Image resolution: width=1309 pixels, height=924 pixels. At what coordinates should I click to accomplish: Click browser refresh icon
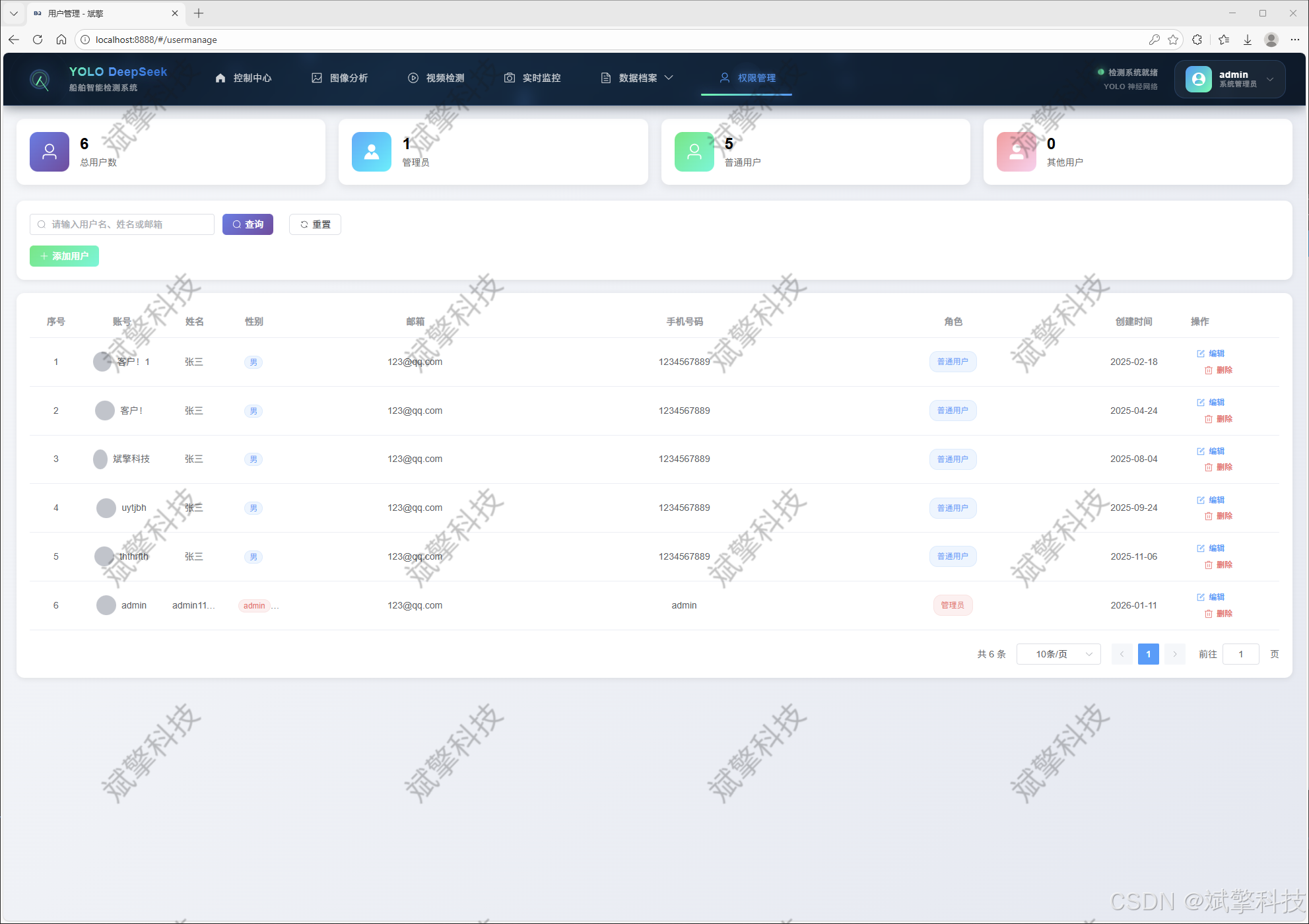point(38,40)
